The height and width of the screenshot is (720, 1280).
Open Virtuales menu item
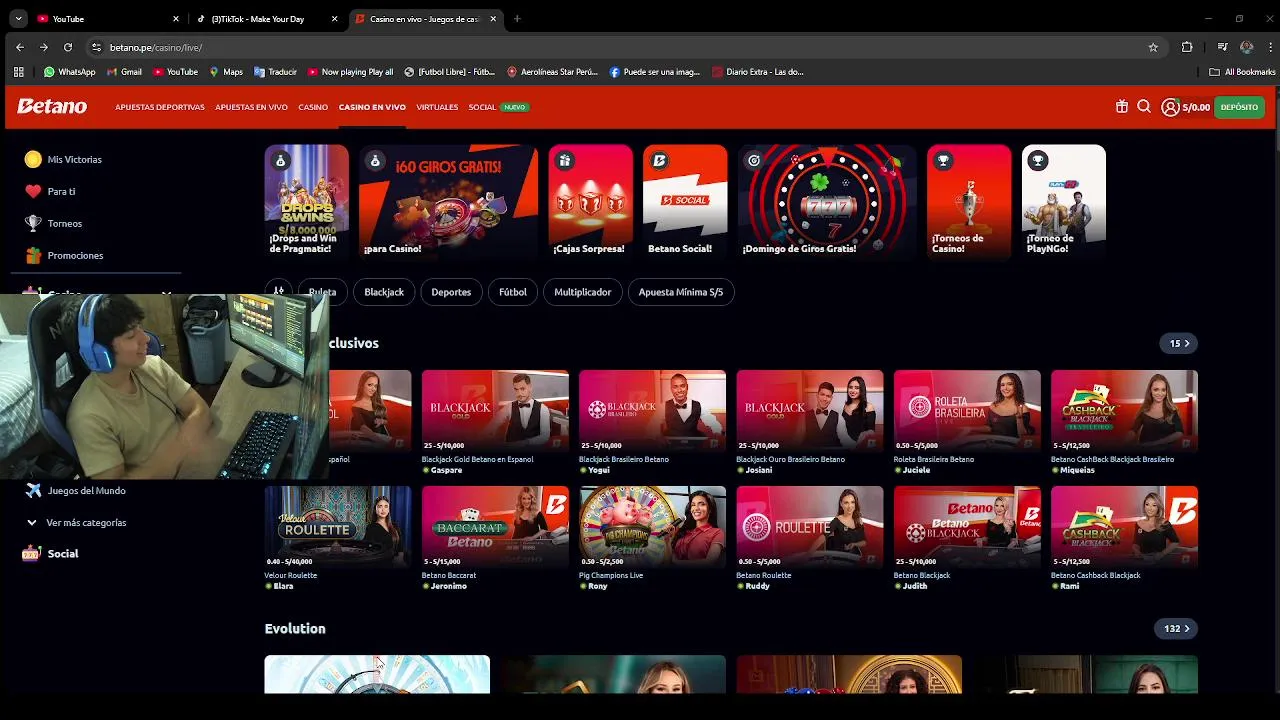pyautogui.click(x=437, y=107)
